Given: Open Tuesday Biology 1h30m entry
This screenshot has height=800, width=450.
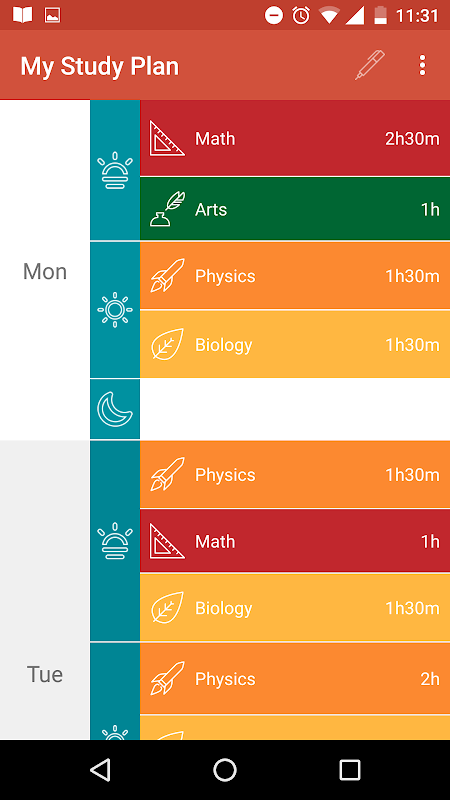Looking at the screenshot, I should 295,608.
